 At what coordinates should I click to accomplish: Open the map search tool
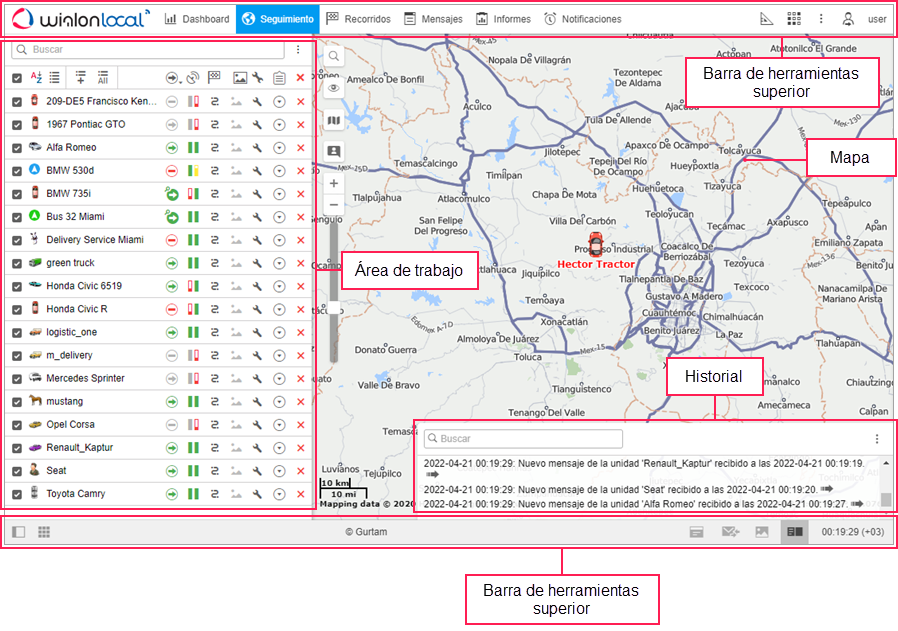pyautogui.click(x=334, y=57)
